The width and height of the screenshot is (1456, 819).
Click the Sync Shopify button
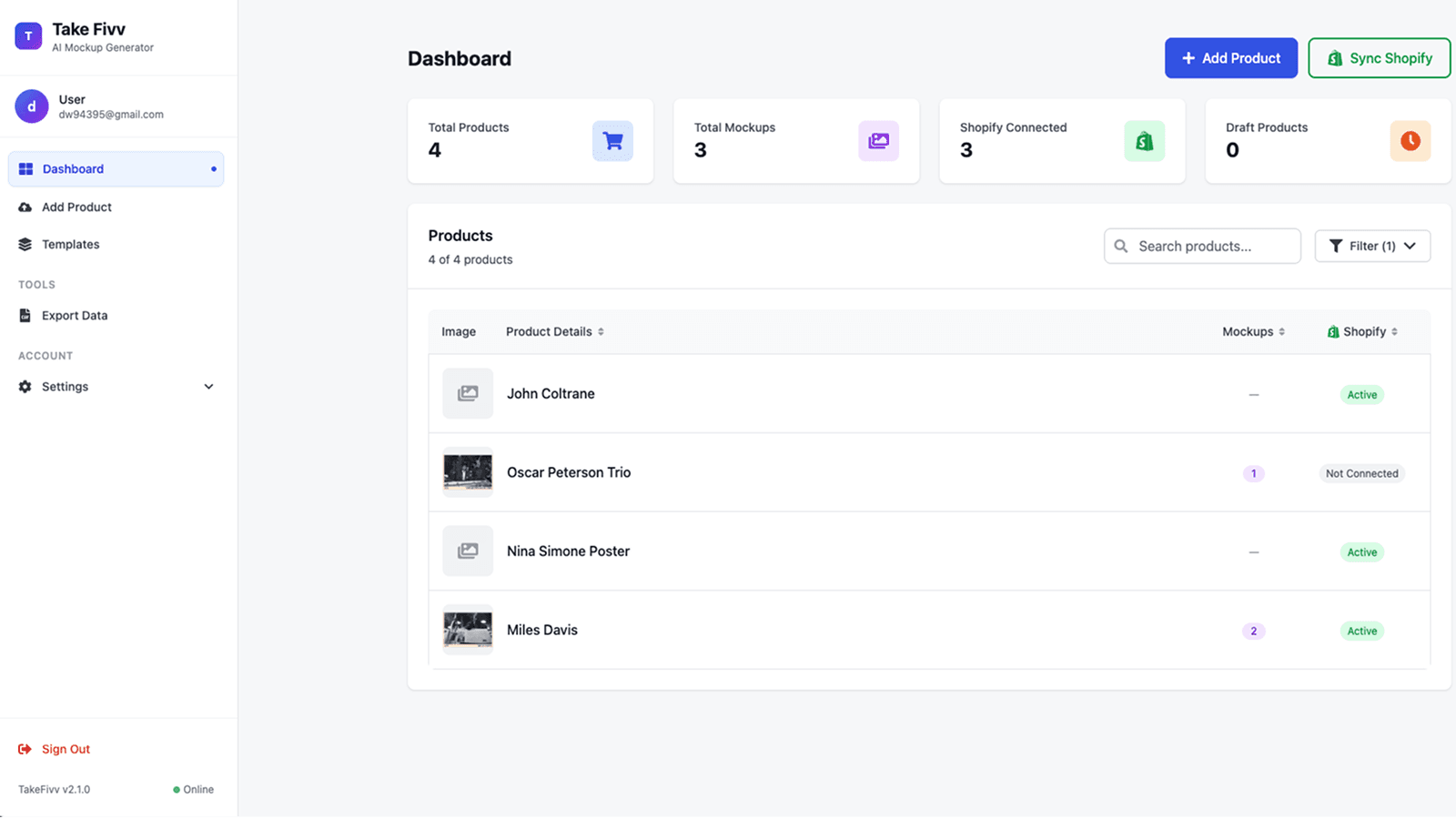pyautogui.click(x=1380, y=58)
